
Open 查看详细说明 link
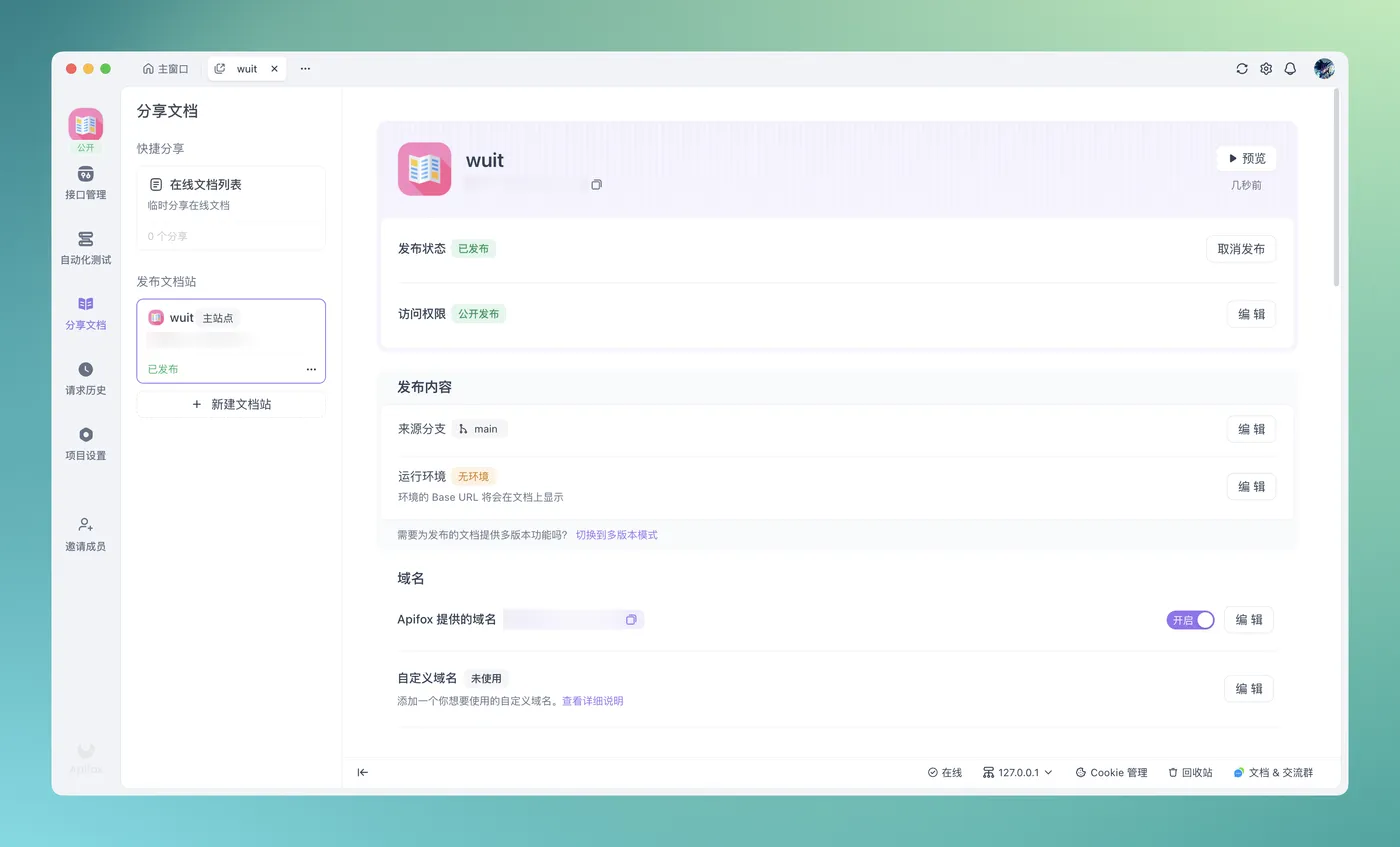pos(592,701)
